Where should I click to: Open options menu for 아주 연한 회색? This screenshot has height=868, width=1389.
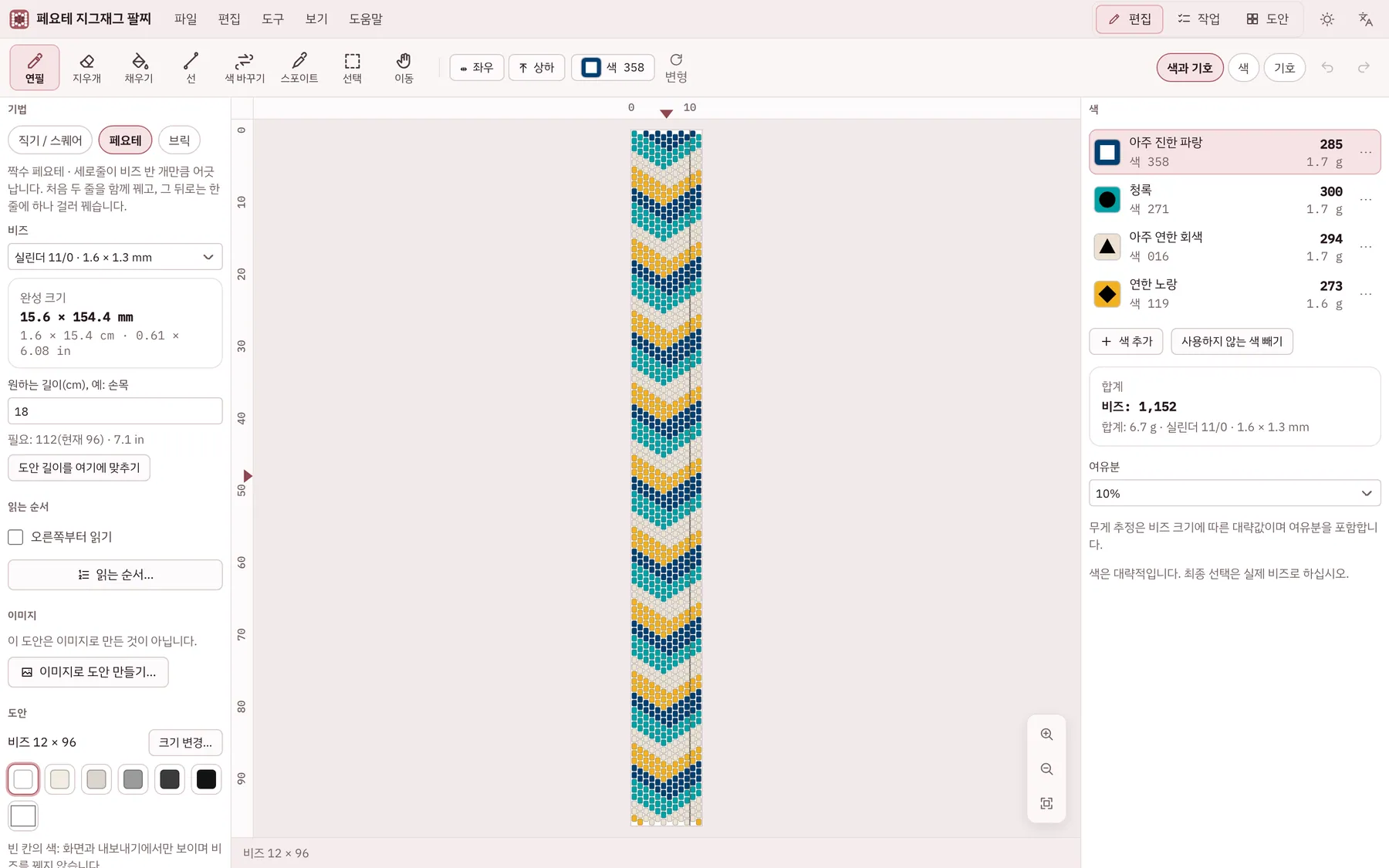[x=1365, y=247]
